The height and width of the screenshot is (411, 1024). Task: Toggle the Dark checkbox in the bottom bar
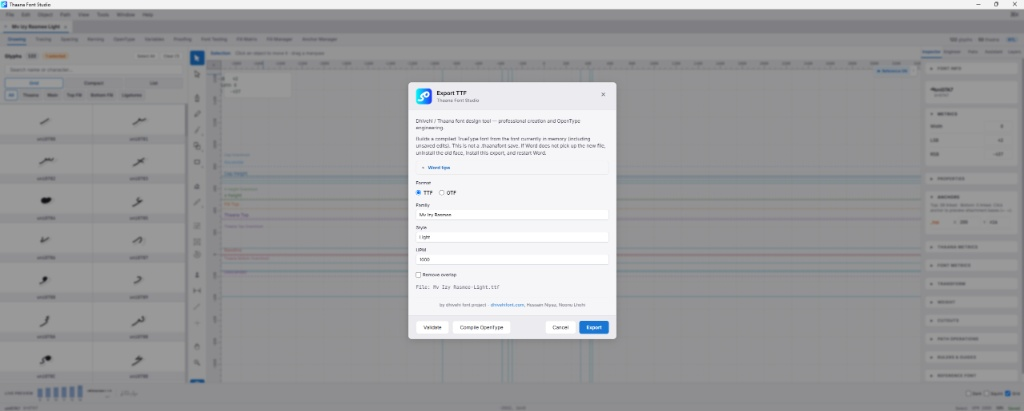pyautogui.click(x=968, y=393)
